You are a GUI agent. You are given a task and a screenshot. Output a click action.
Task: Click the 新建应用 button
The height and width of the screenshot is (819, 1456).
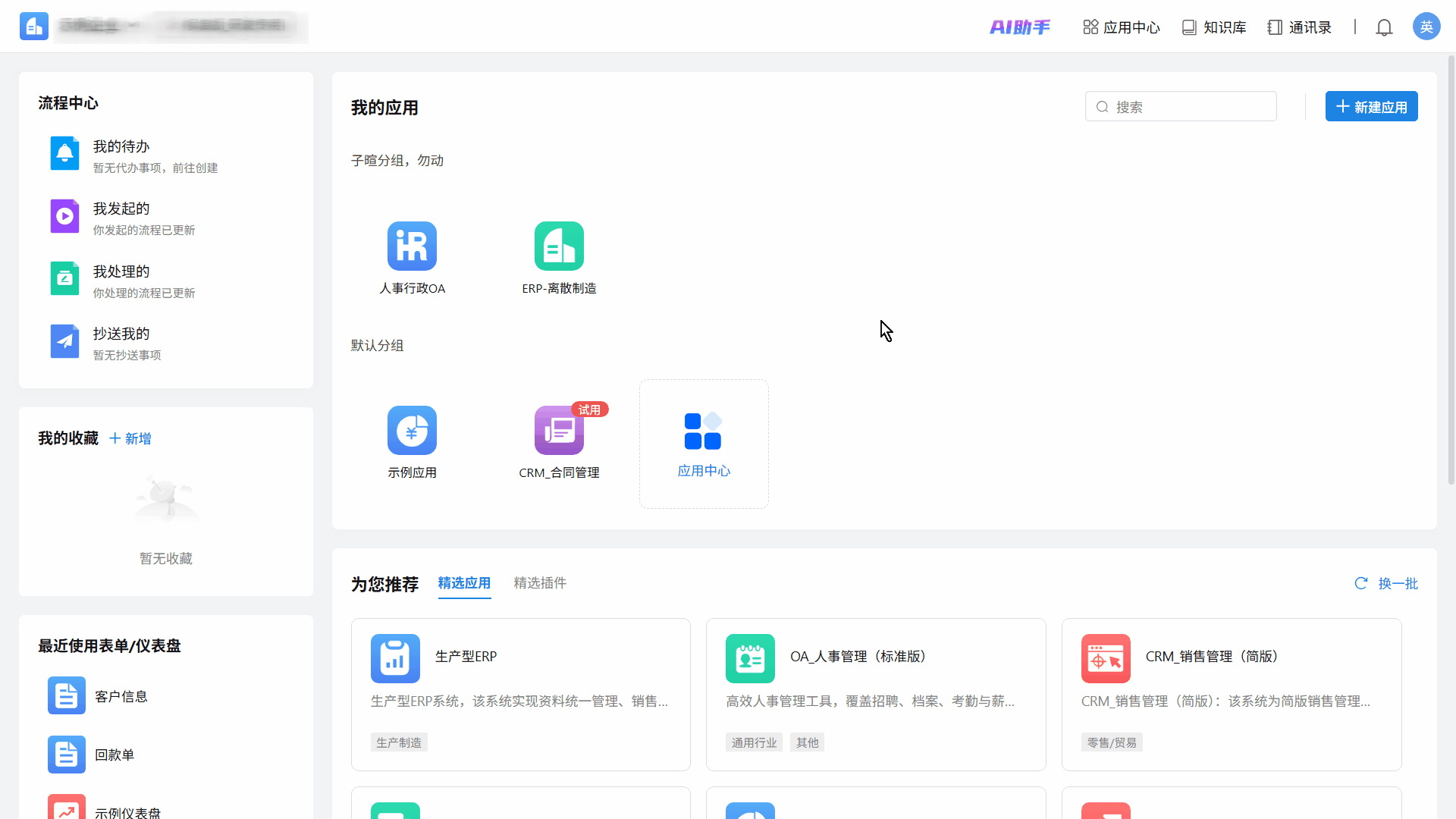tap(1371, 107)
